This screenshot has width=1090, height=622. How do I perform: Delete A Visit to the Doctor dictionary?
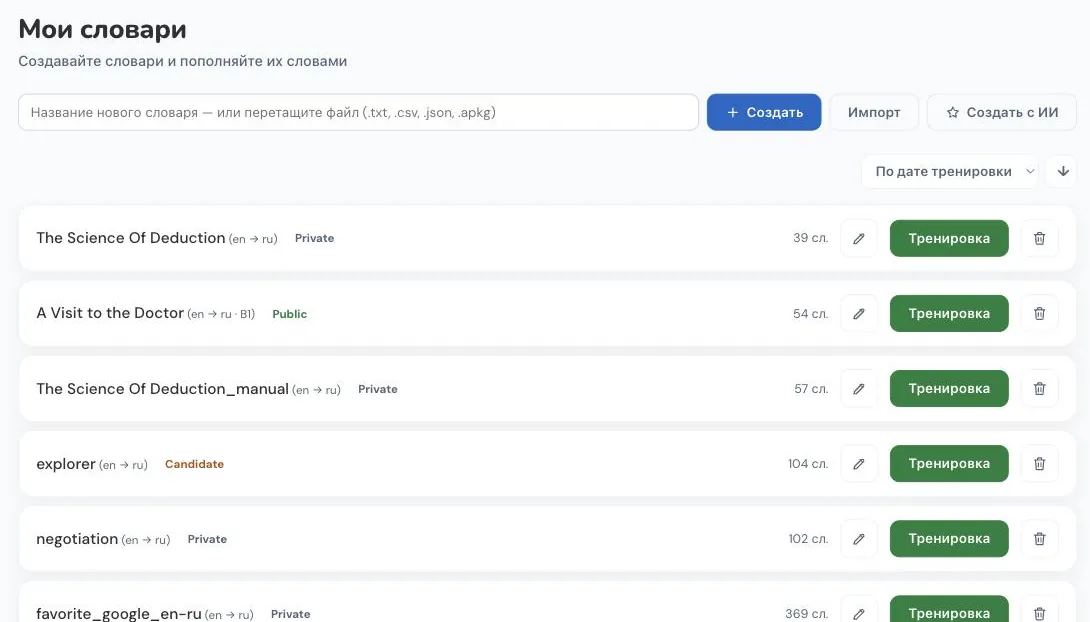(1039, 313)
